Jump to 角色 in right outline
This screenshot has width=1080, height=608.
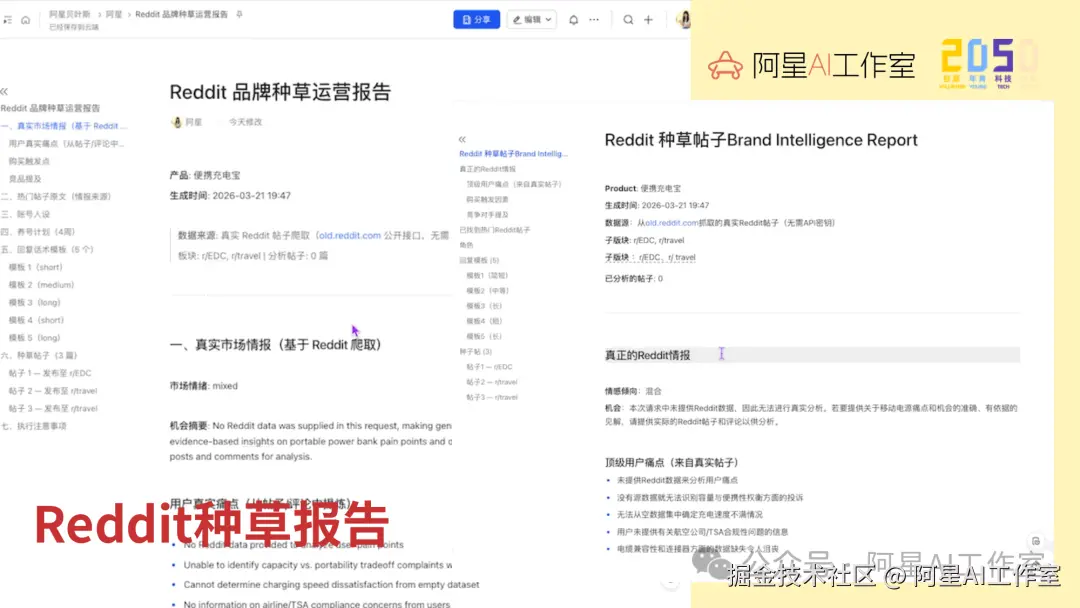click(x=466, y=245)
